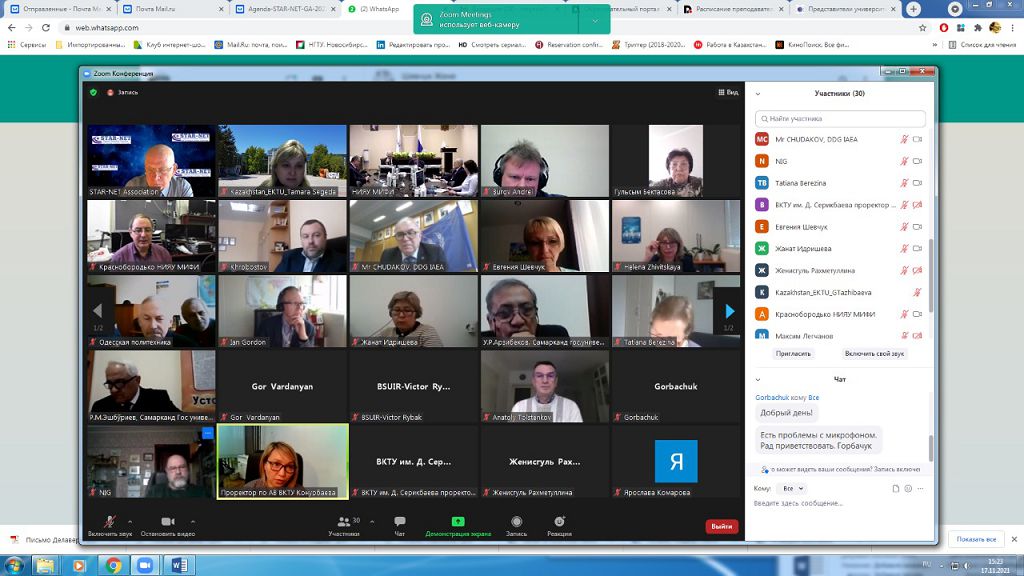Click the Chrome icon in Windows taskbar
Image resolution: width=1024 pixels, height=576 pixels.
(x=113, y=565)
